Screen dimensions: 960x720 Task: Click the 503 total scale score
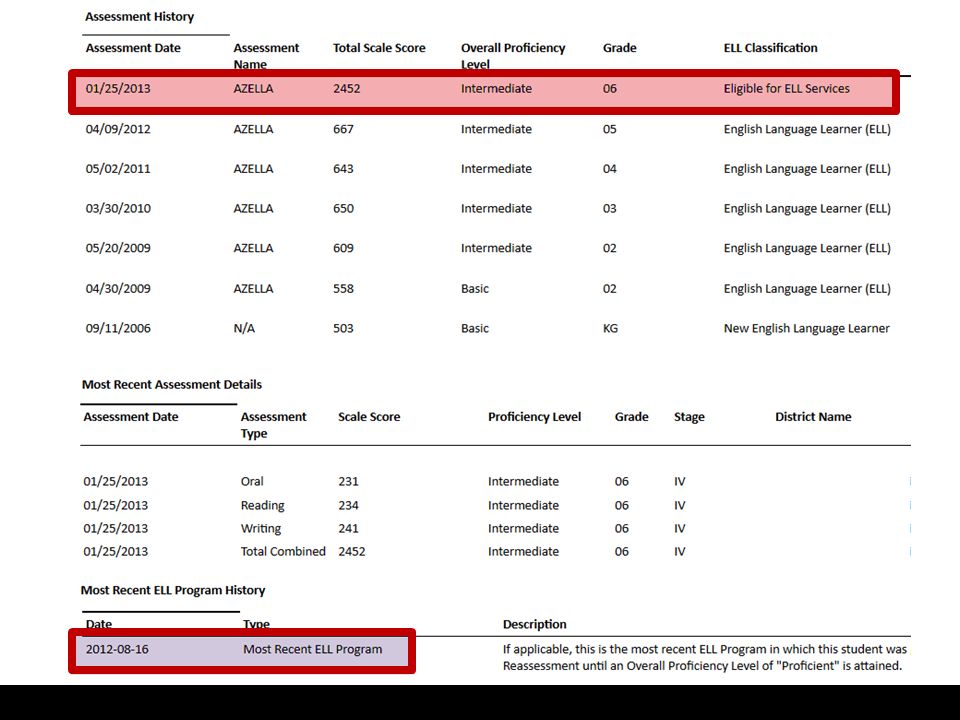(x=343, y=329)
